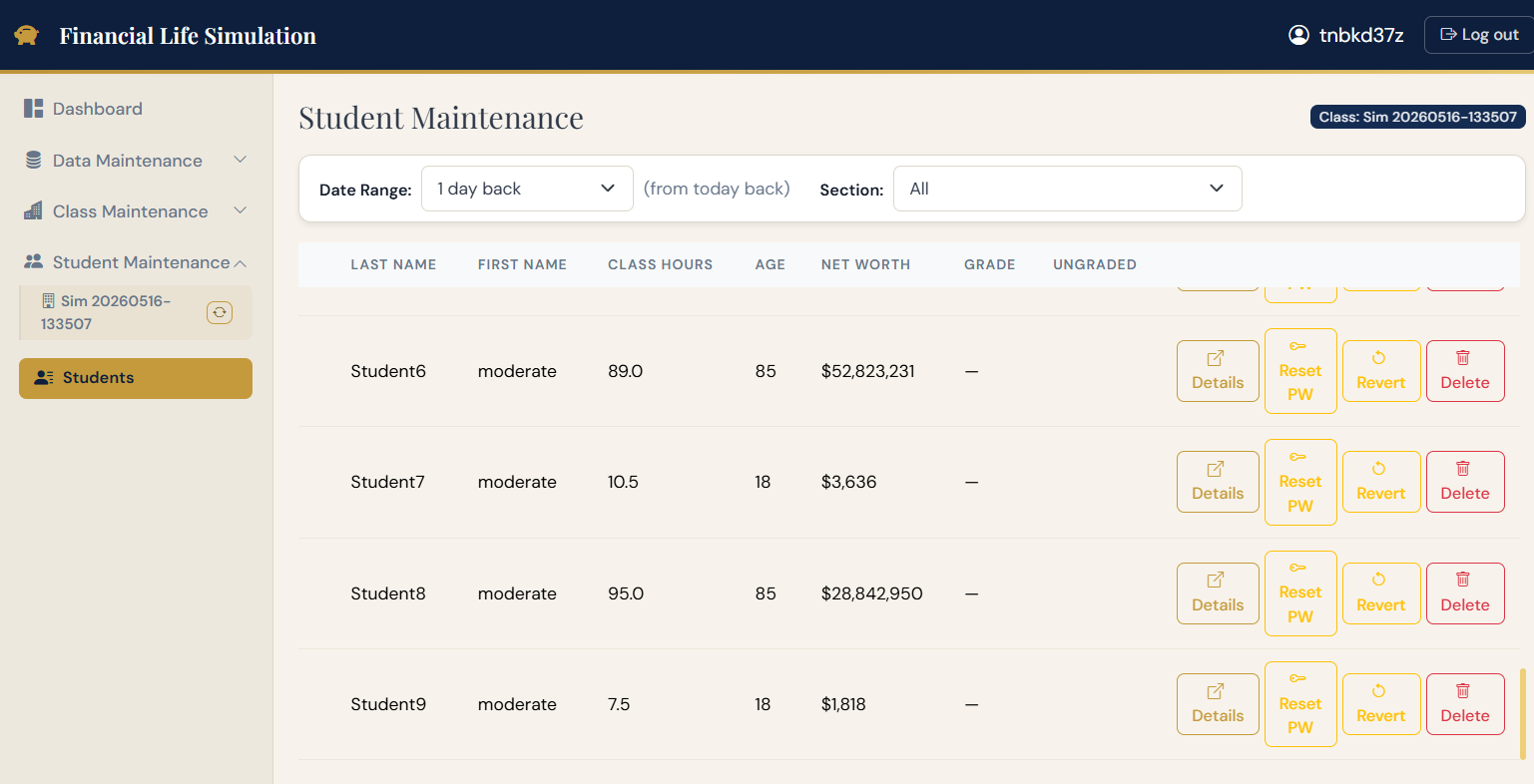Sort by CLASS HOURS column header
Viewport: 1534px width, 784px height.
[x=661, y=264]
